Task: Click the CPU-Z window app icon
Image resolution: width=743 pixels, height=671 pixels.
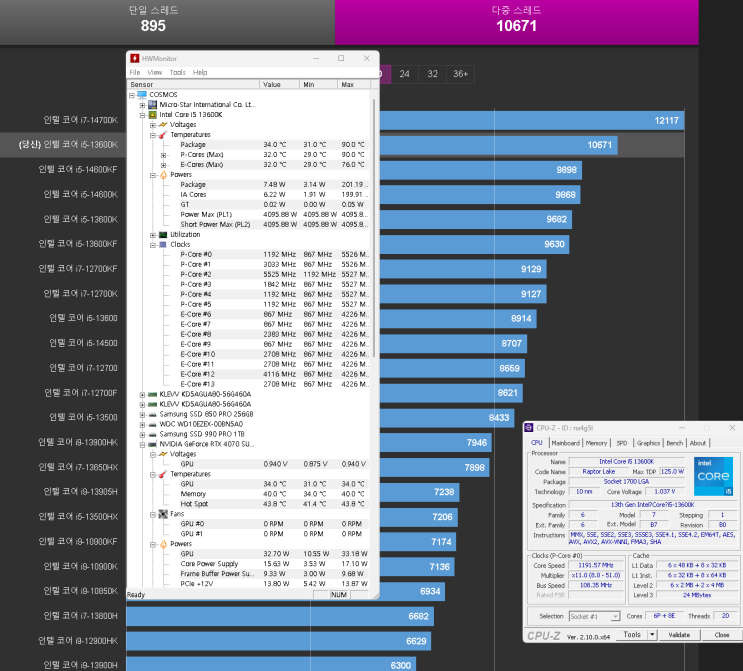Action: [x=529, y=427]
